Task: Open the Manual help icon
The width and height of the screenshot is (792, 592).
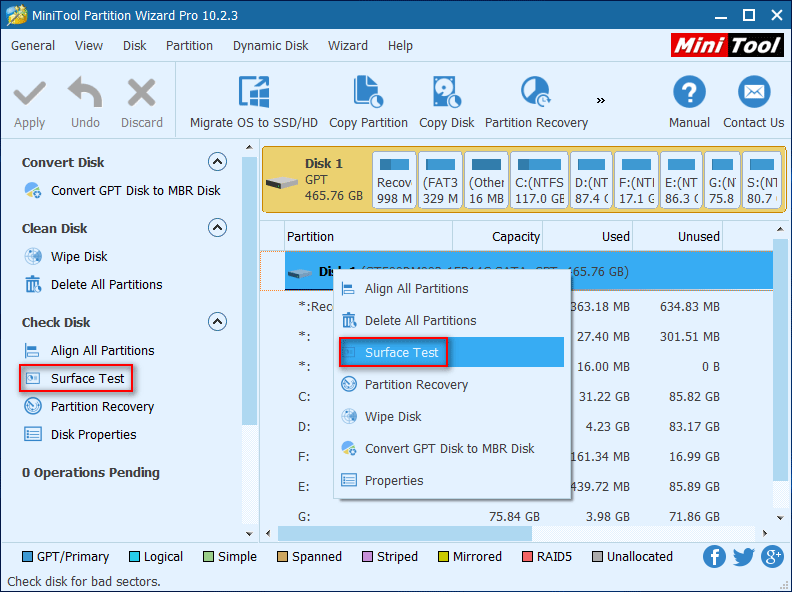Action: tap(689, 92)
